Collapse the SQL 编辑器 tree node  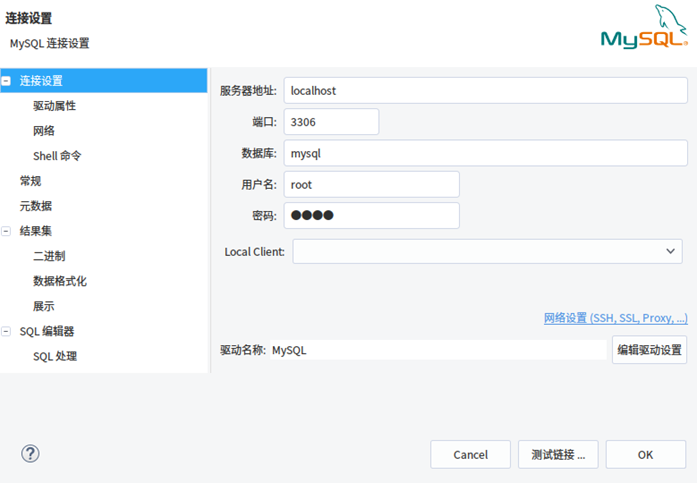6,331
